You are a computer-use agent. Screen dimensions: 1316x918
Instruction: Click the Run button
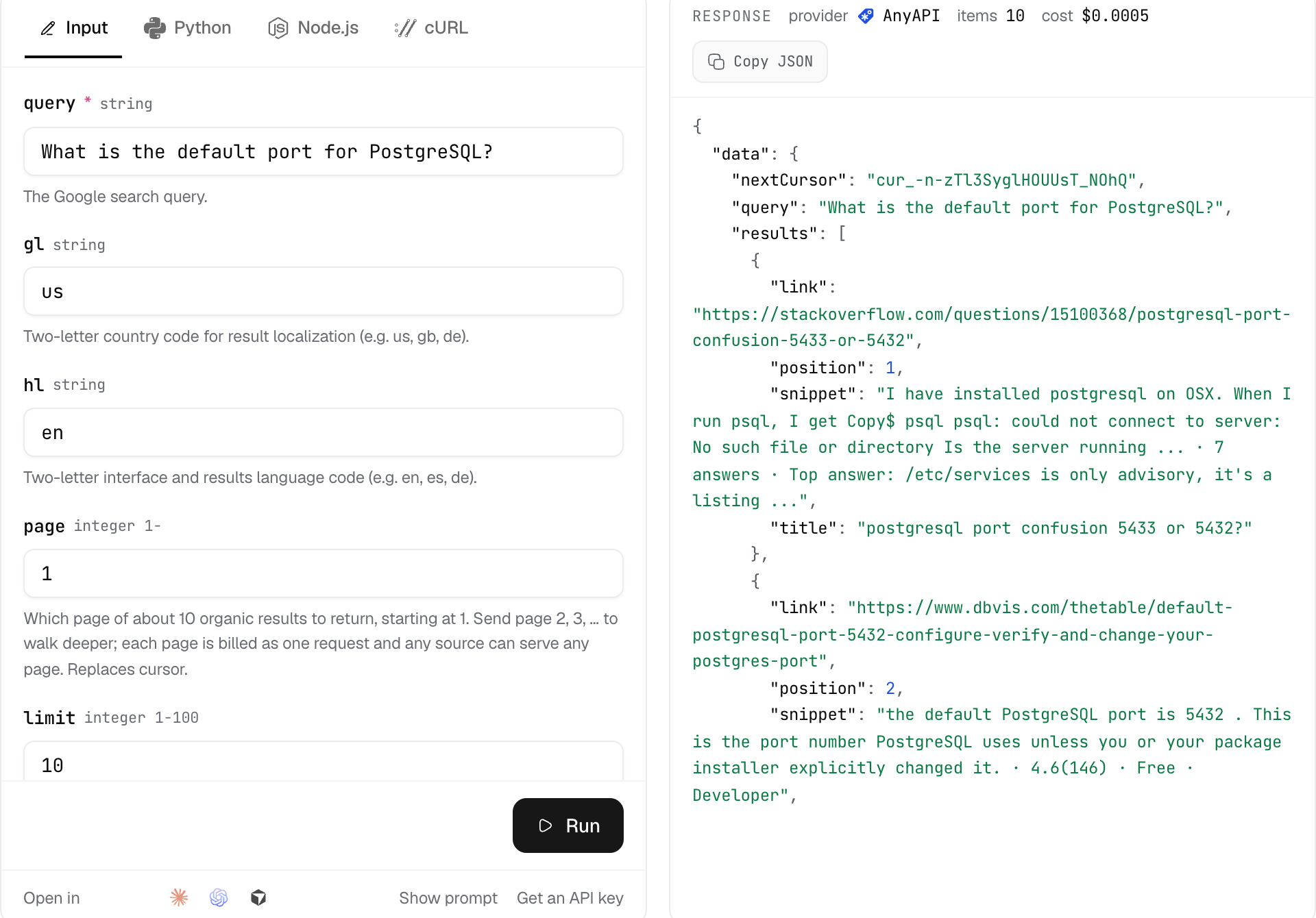point(568,826)
